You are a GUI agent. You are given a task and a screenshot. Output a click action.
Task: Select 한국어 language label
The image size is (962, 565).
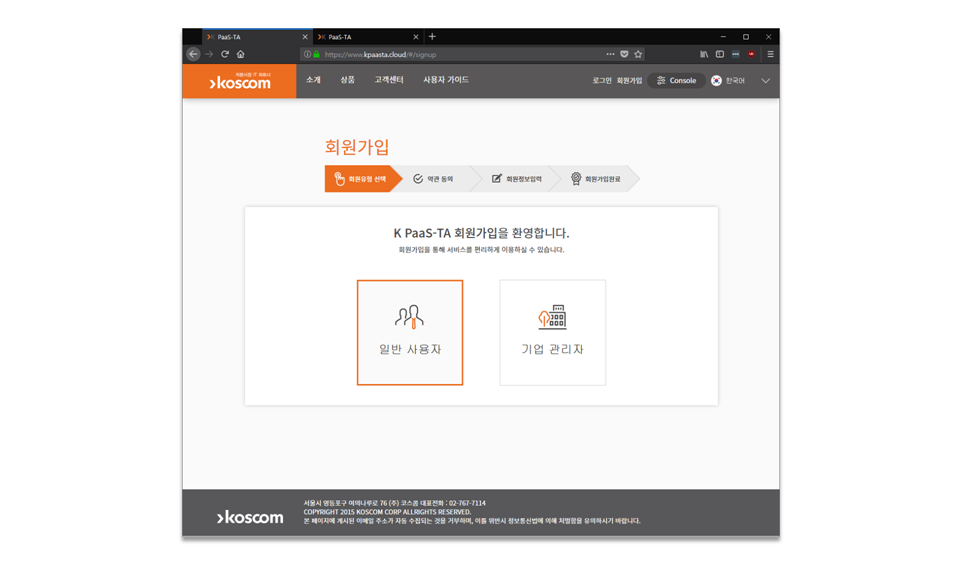(x=735, y=80)
